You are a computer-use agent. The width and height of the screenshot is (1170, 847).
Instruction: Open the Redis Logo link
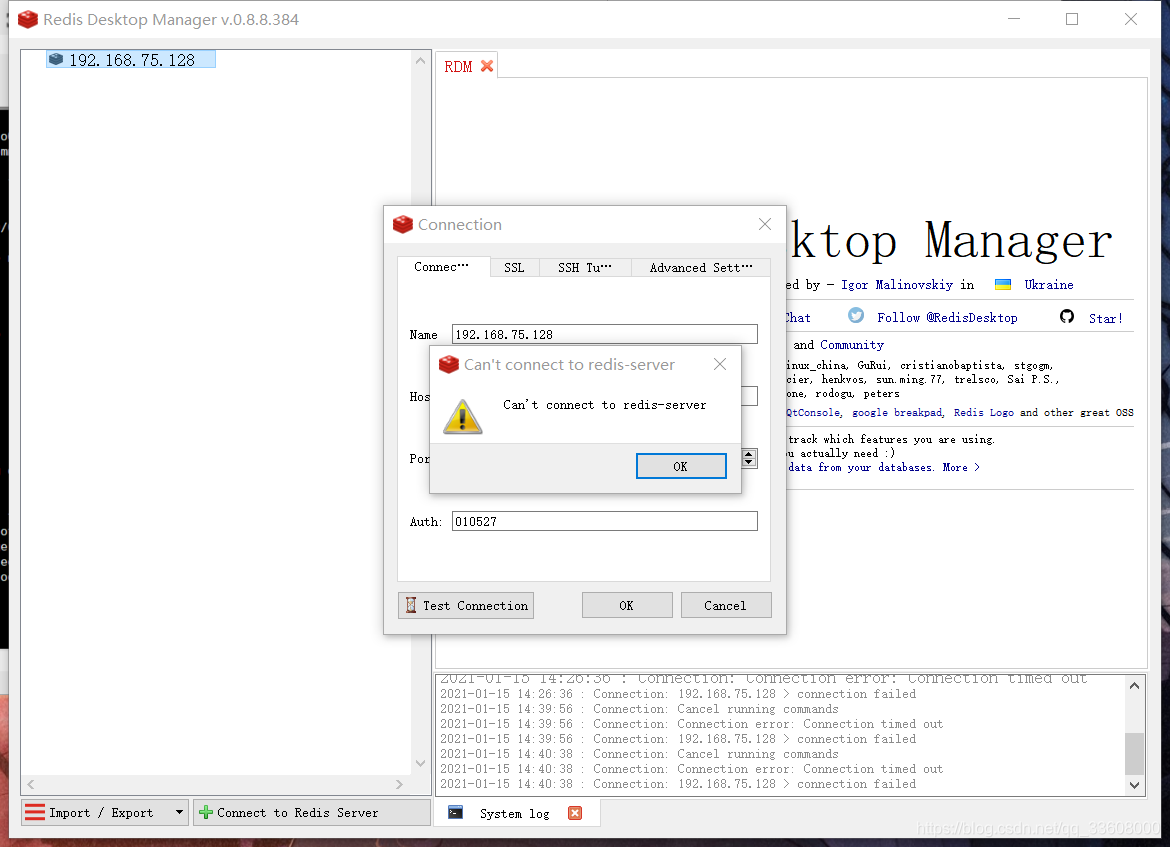coord(983,413)
